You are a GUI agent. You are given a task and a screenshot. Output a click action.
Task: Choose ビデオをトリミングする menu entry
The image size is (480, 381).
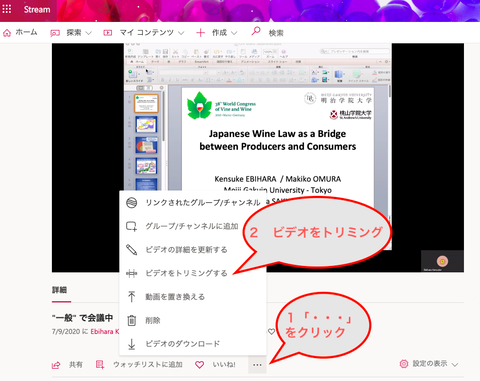coord(193,273)
